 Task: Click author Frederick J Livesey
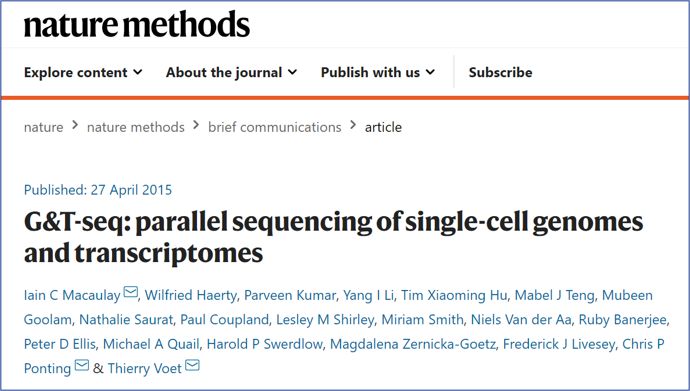tap(559, 344)
